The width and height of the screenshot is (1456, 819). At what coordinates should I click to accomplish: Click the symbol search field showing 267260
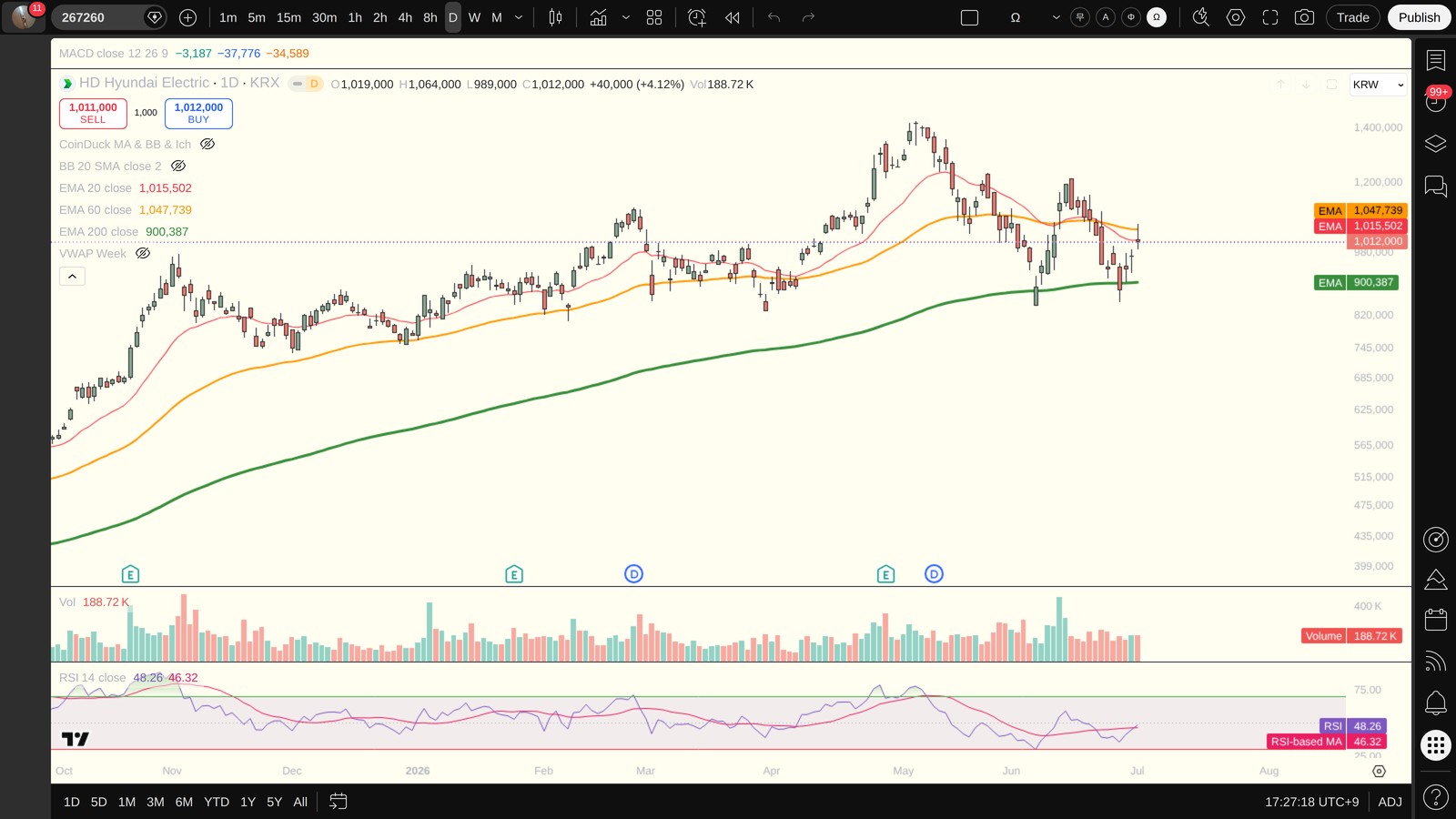click(108, 17)
